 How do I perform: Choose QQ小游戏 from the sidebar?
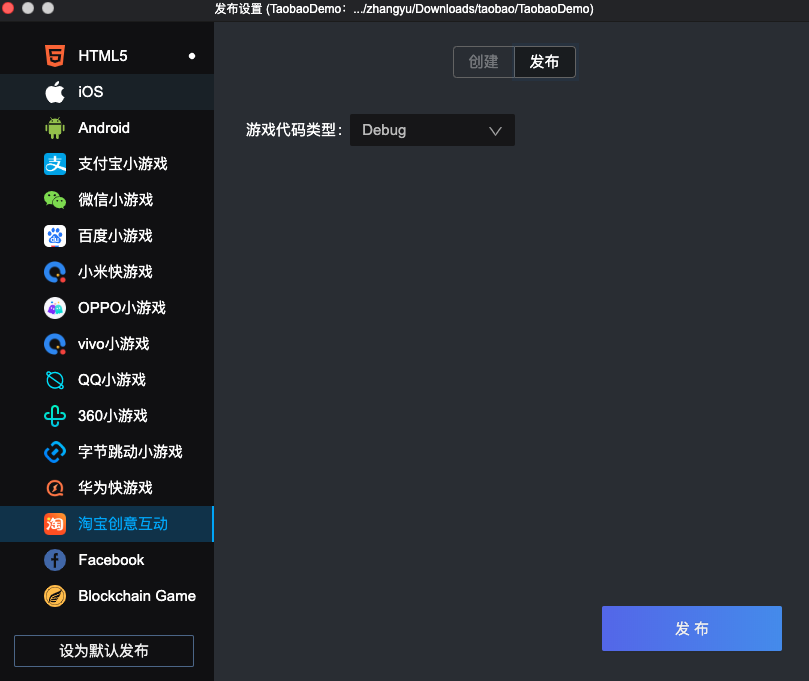click(112, 380)
